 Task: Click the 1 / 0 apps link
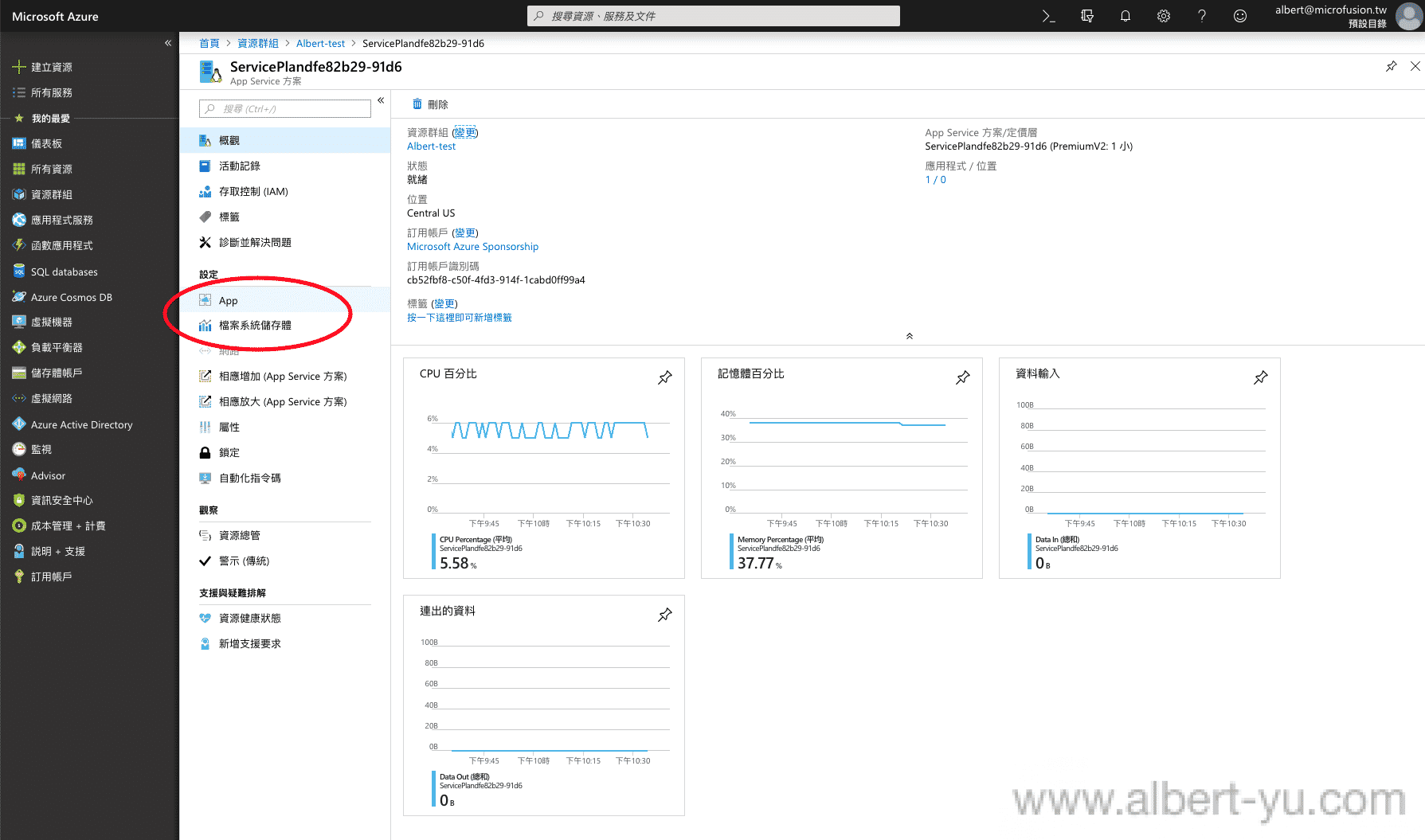(x=935, y=180)
